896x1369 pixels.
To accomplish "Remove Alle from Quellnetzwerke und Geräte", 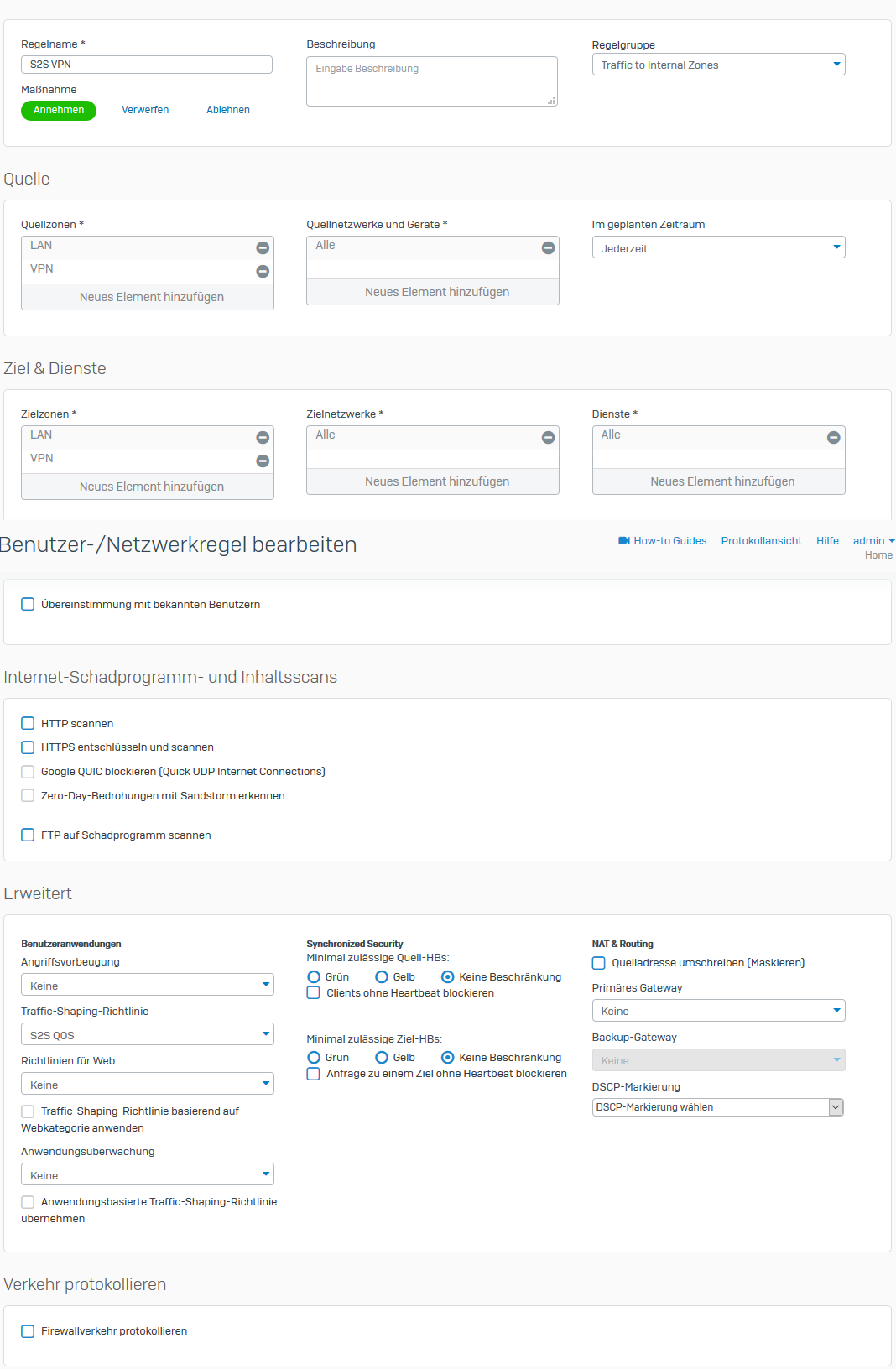I will [x=548, y=247].
